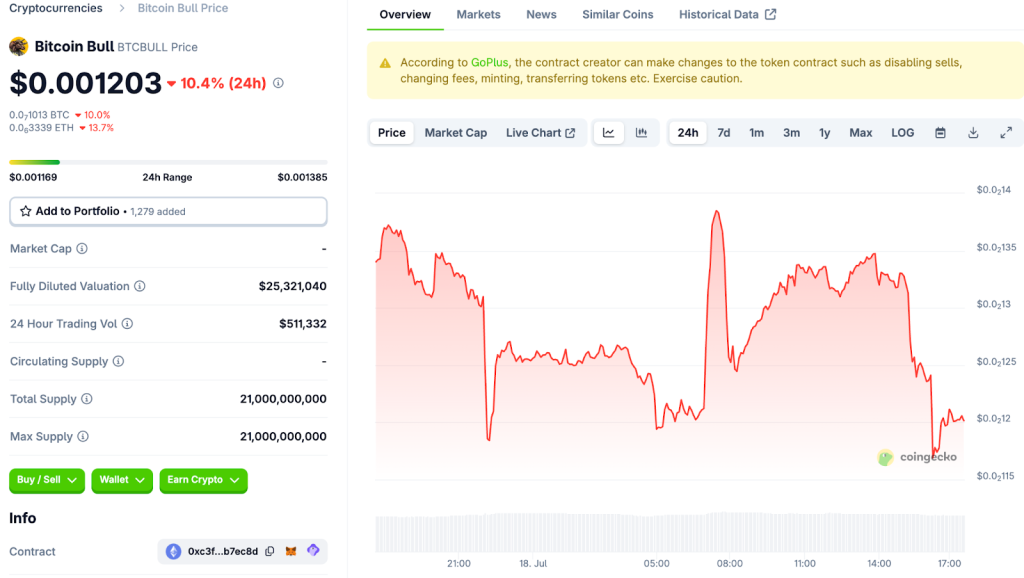Viewport: 1024px width, 578px height.
Task: Open the Wallet dropdown
Action: click(122, 480)
